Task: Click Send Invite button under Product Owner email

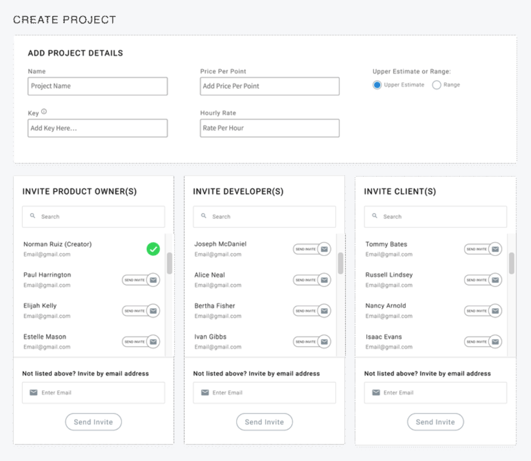Action: point(93,422)
